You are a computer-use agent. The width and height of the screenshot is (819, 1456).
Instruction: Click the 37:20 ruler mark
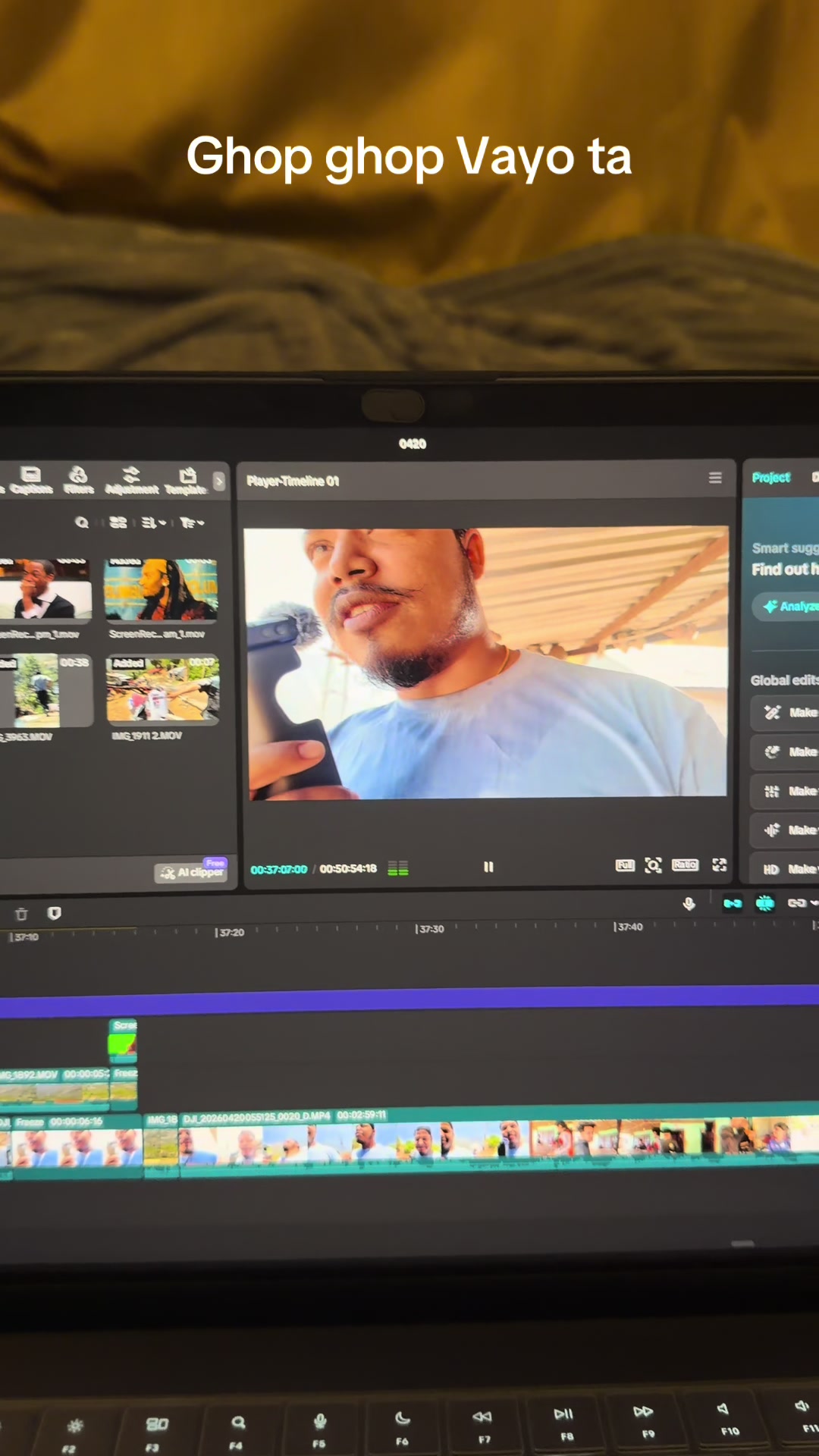[230, 932]
